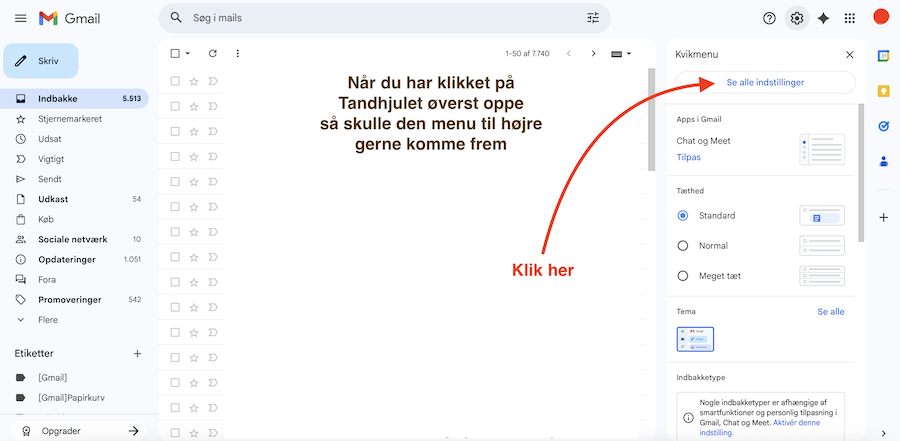Tick the first email row checkbox
900x441 pixels.
tap(175, 81)
